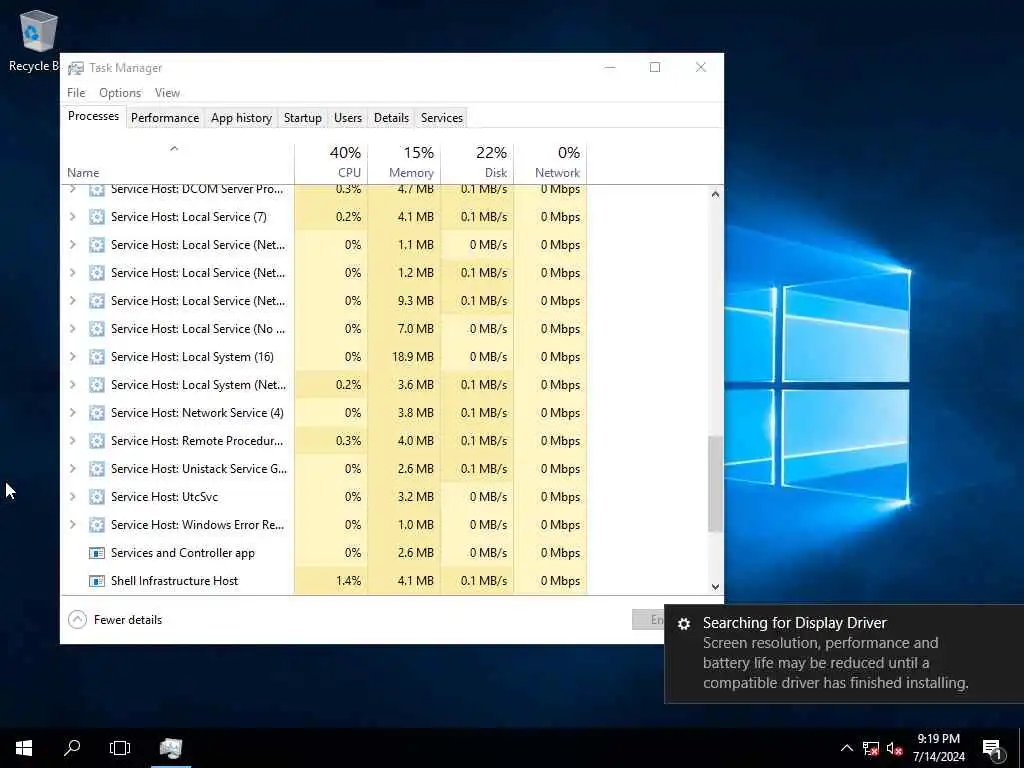Show hidden tray icons chevron
The image size is (1024, 768).
tap(846, 748)
